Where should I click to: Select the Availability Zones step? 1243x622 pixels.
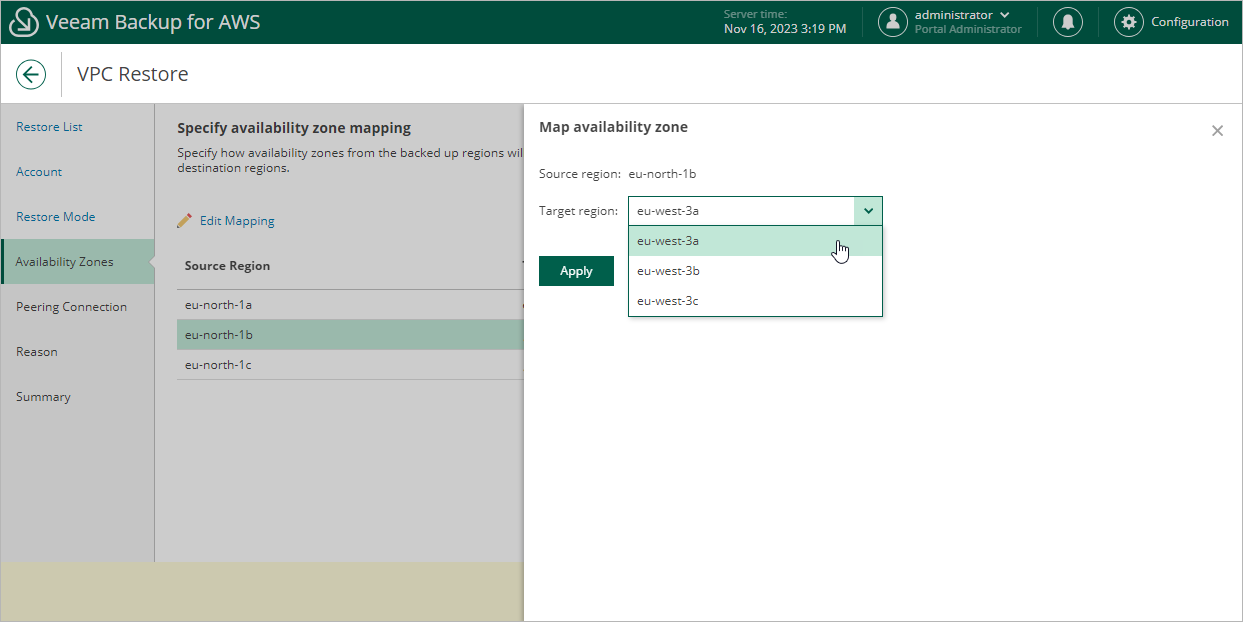tap(77, 262)
